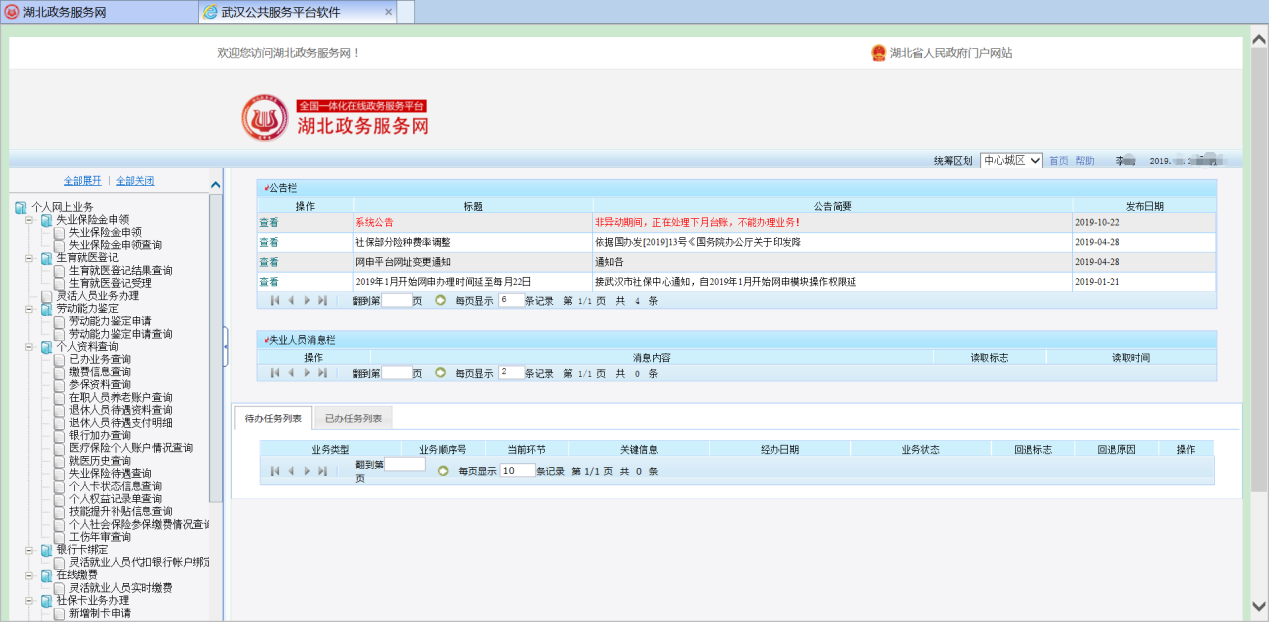1269x622 pixels.
Task: Click the 湖北政务服务网 round logo
Action: tap(264, 117)
